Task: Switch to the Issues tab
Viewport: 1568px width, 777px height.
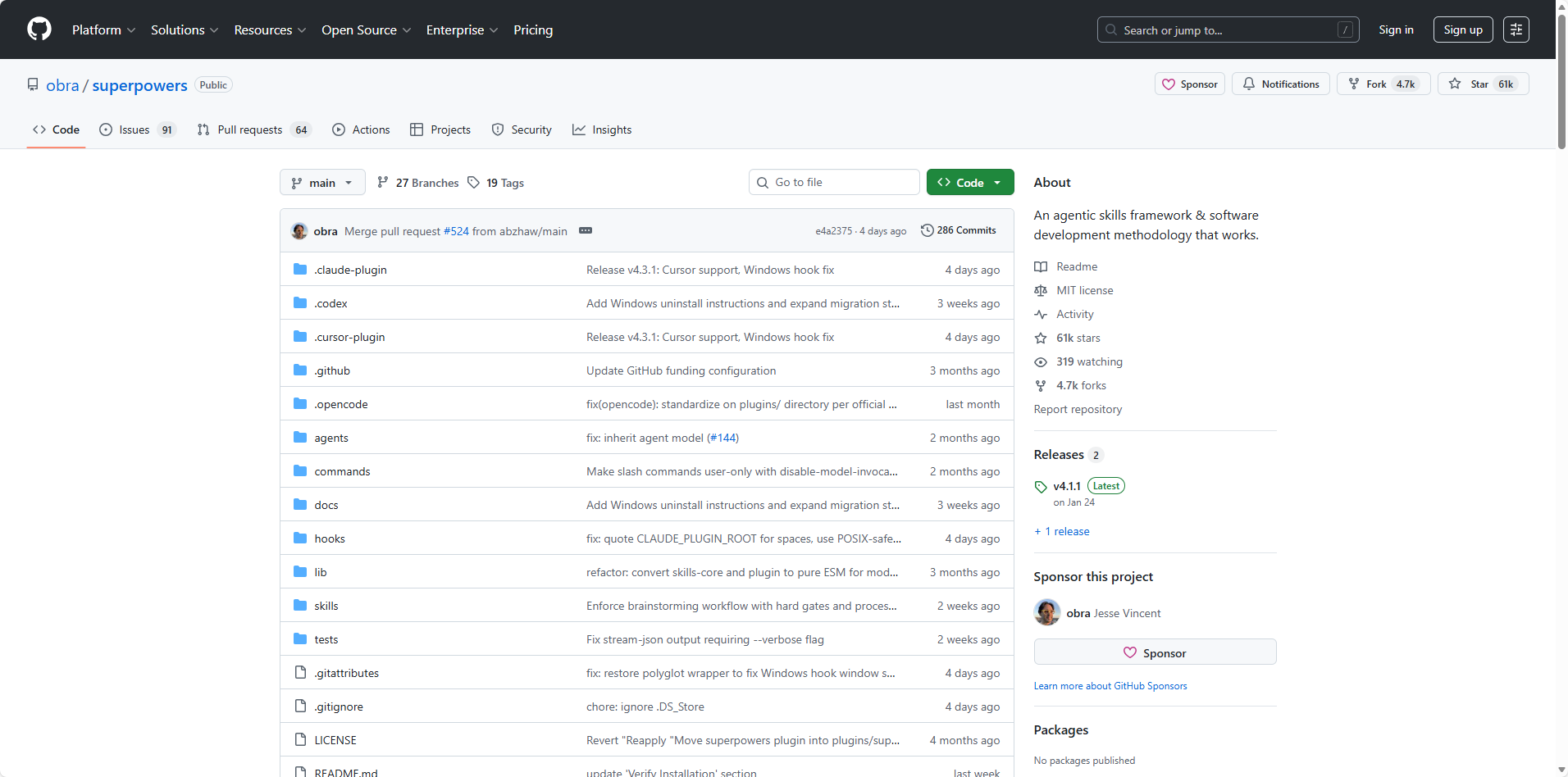Action: pyautogui.click(x=135, y=129)
